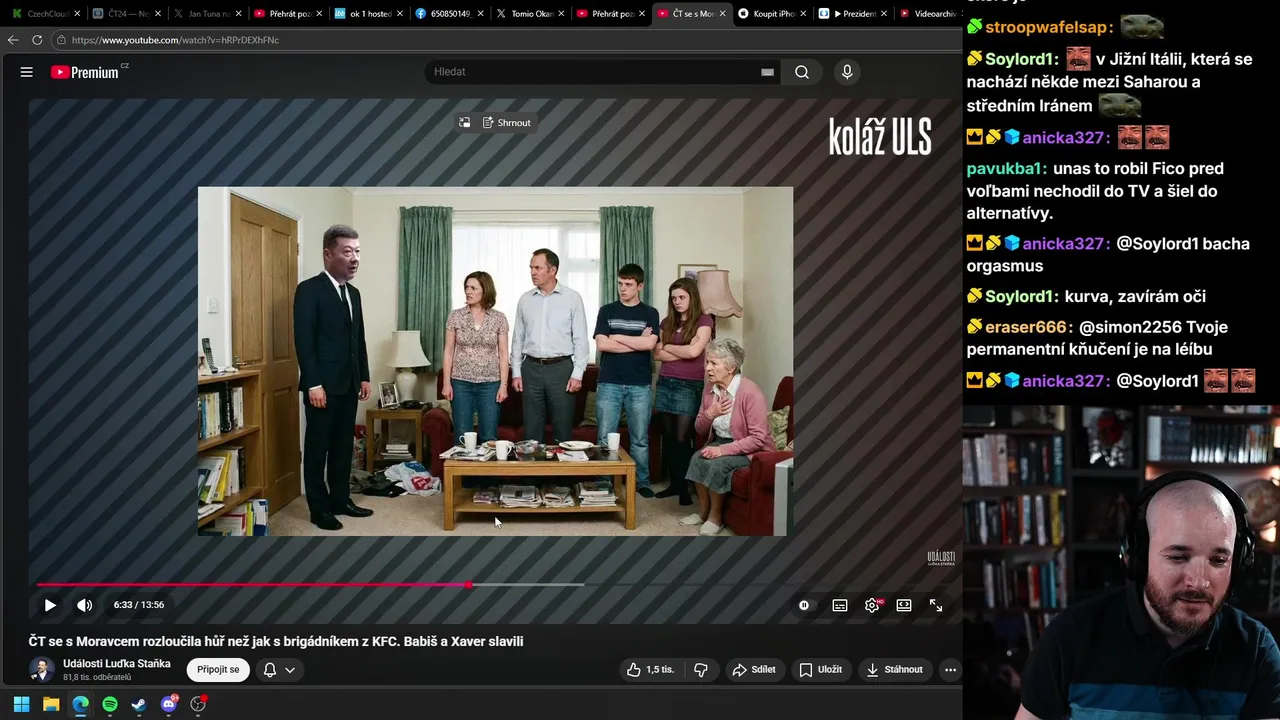Reload the current page
Screen dimensions: 1280x720
pos(37,40)
